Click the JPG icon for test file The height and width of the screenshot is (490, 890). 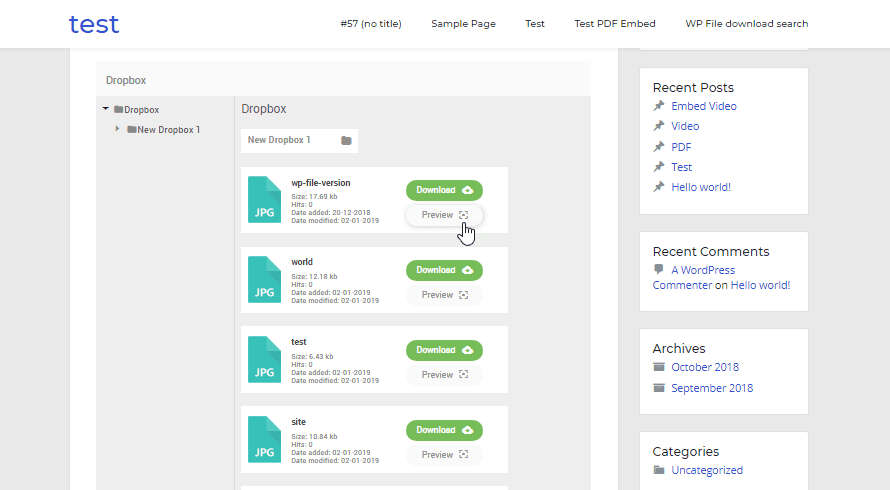(x=264, y=359)
